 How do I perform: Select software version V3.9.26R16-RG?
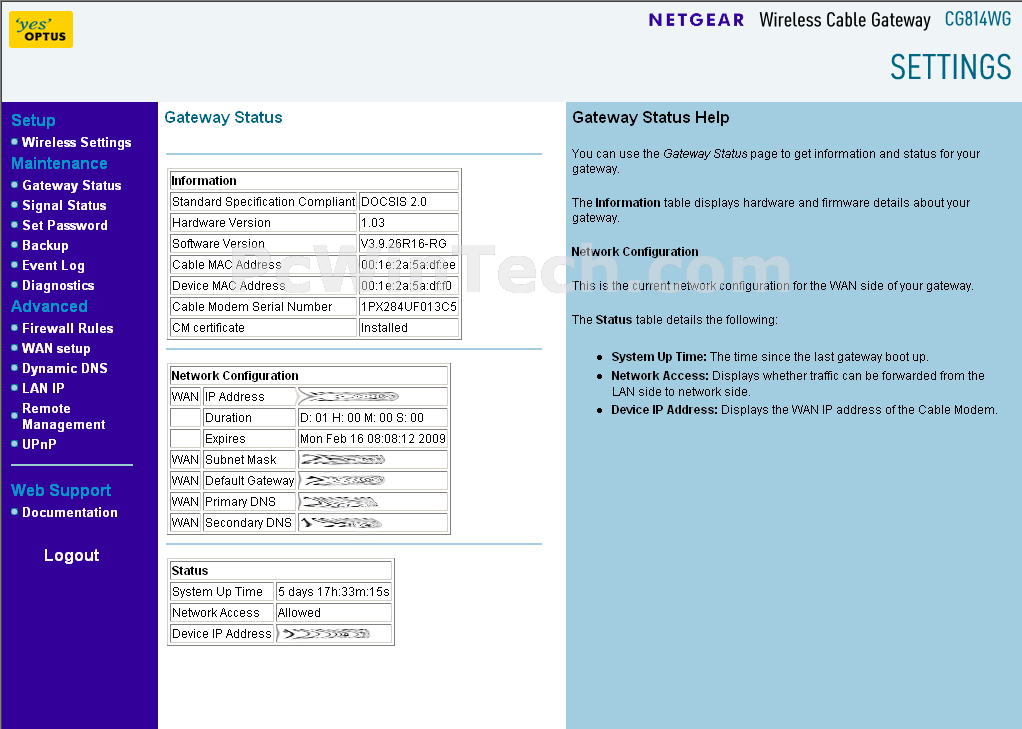[409, 243]
